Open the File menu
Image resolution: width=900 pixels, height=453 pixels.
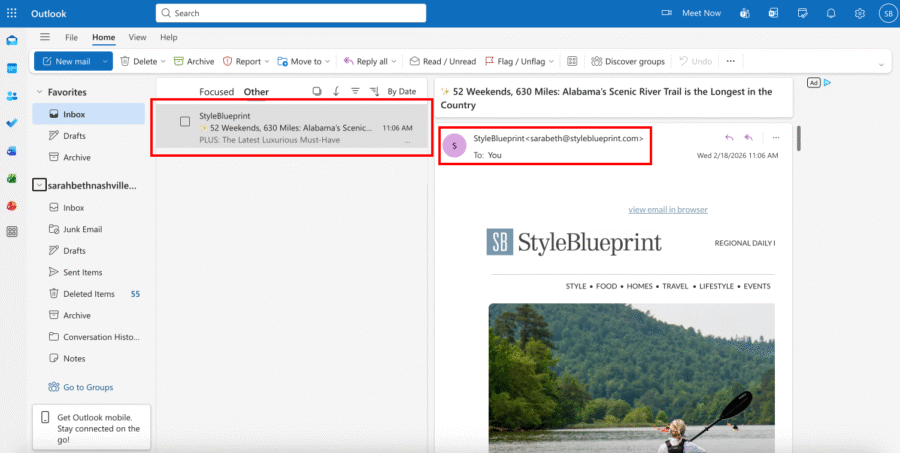(71, 37)
